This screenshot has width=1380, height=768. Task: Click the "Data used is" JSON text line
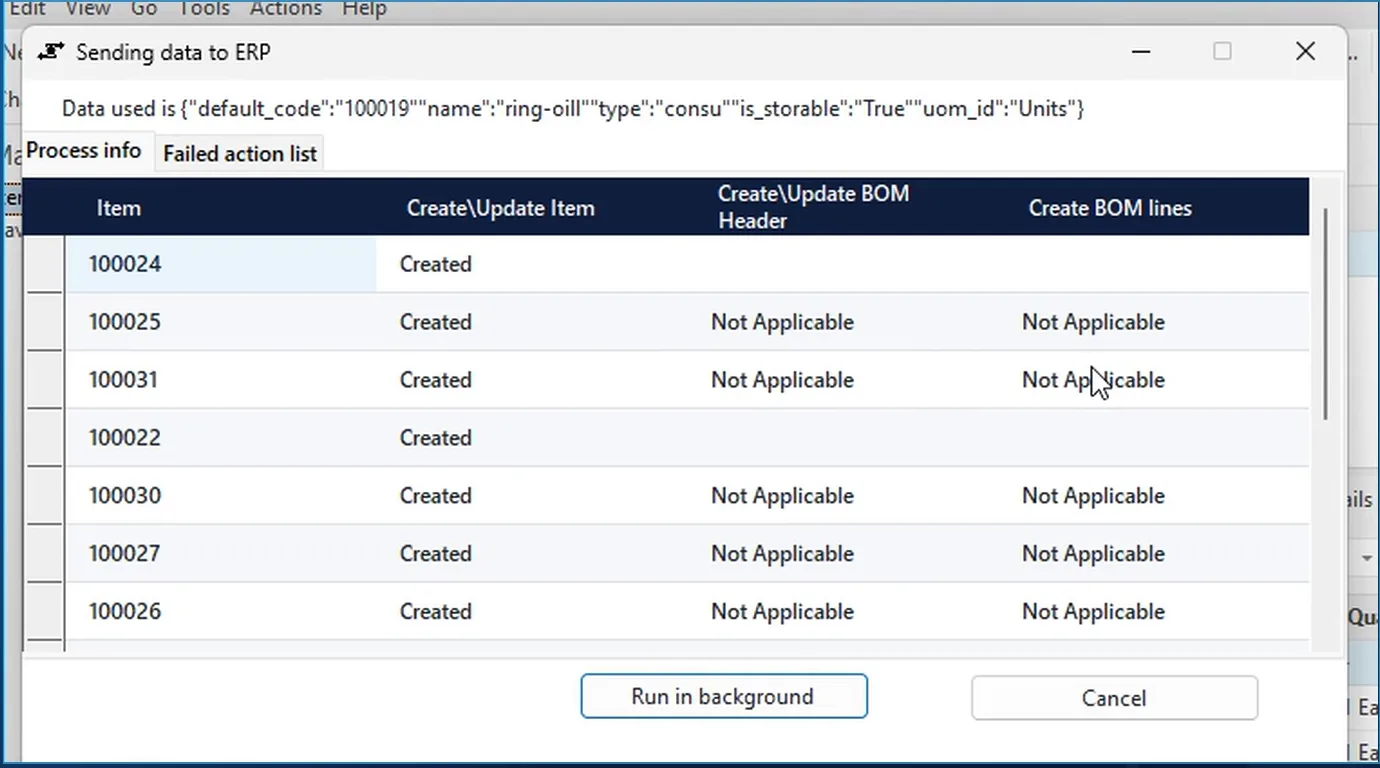(x=573, y=108)
